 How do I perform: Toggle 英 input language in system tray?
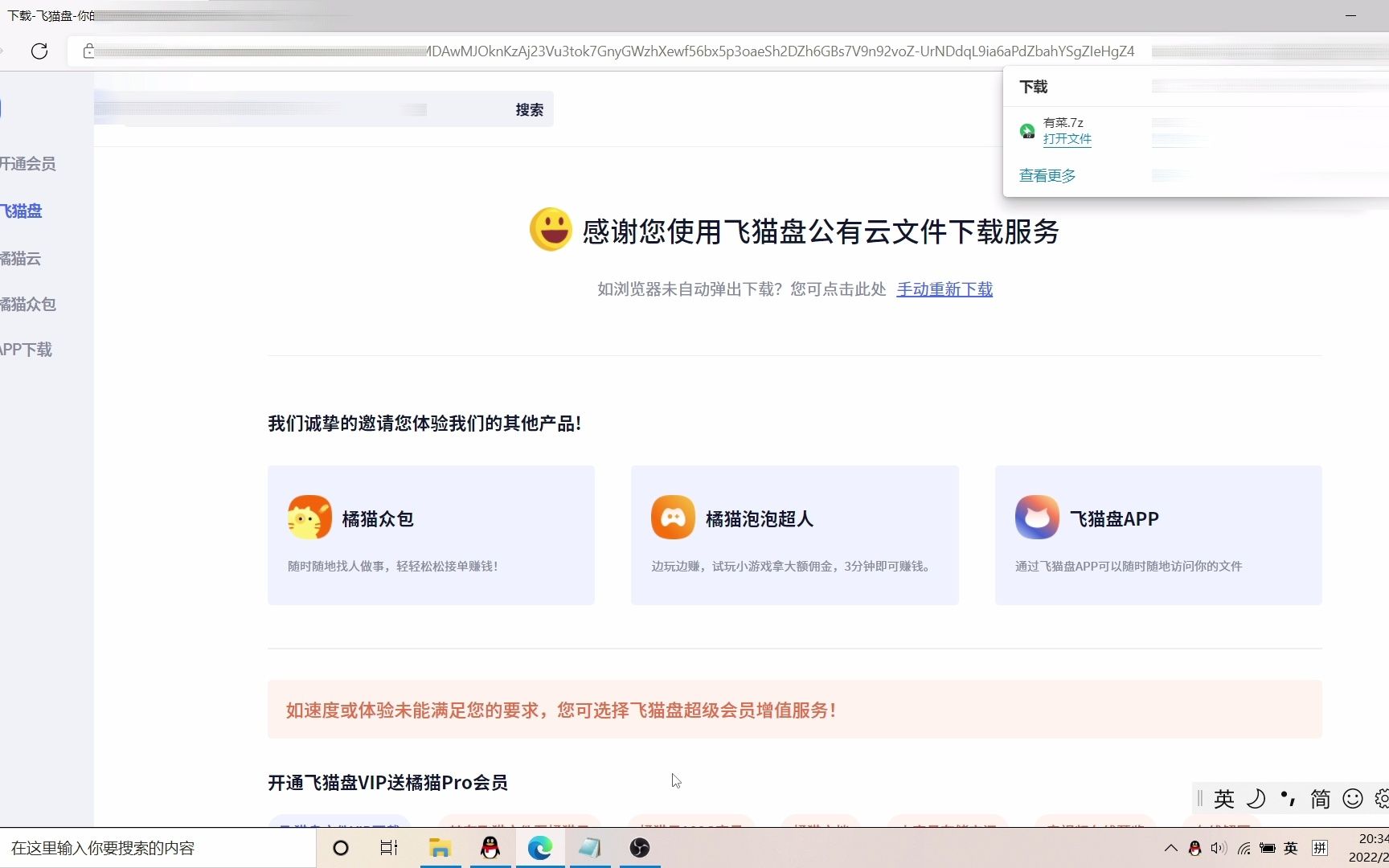[x=1291, y=848]
